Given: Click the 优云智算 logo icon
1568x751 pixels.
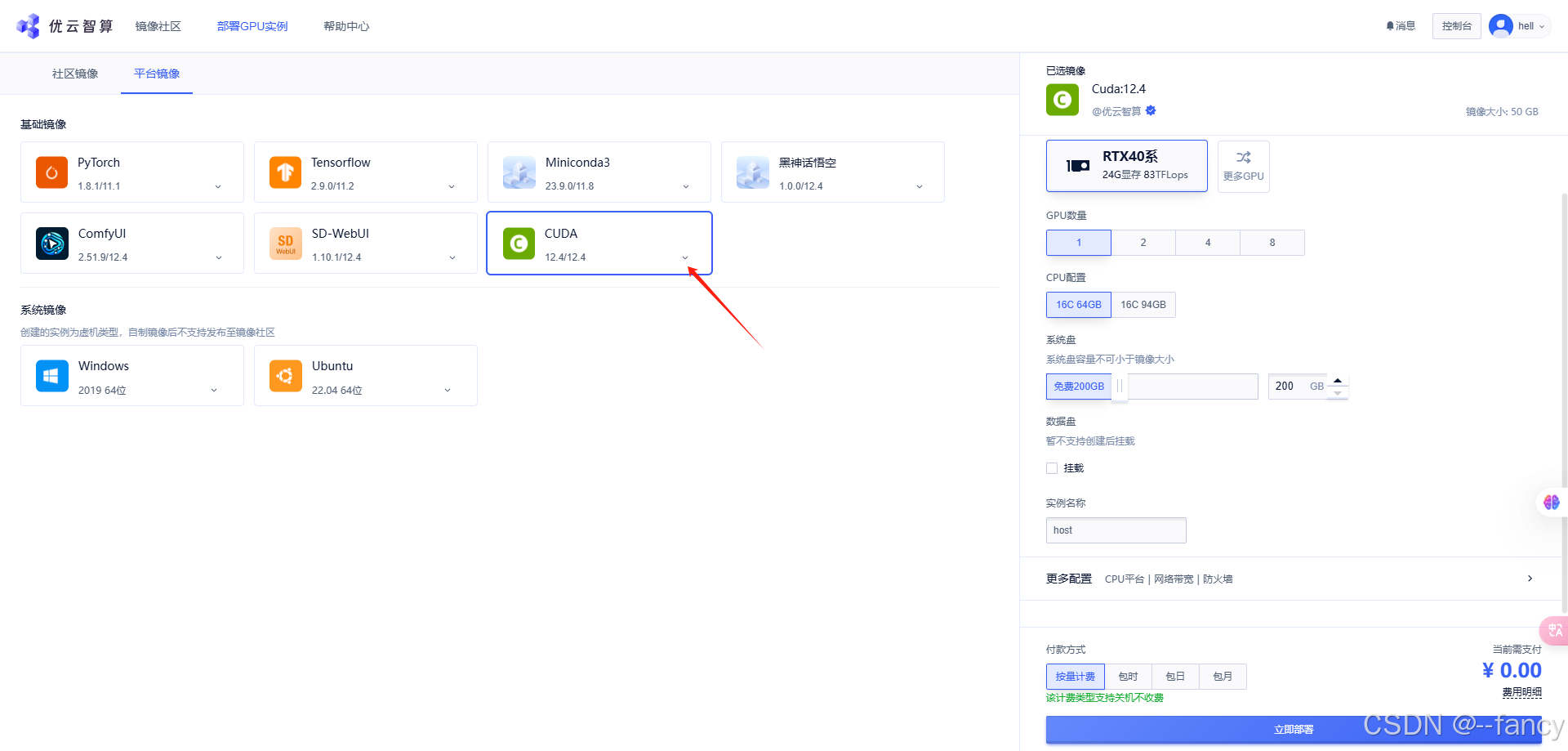Looking at the screenshot, I should (x=28, y=26).
